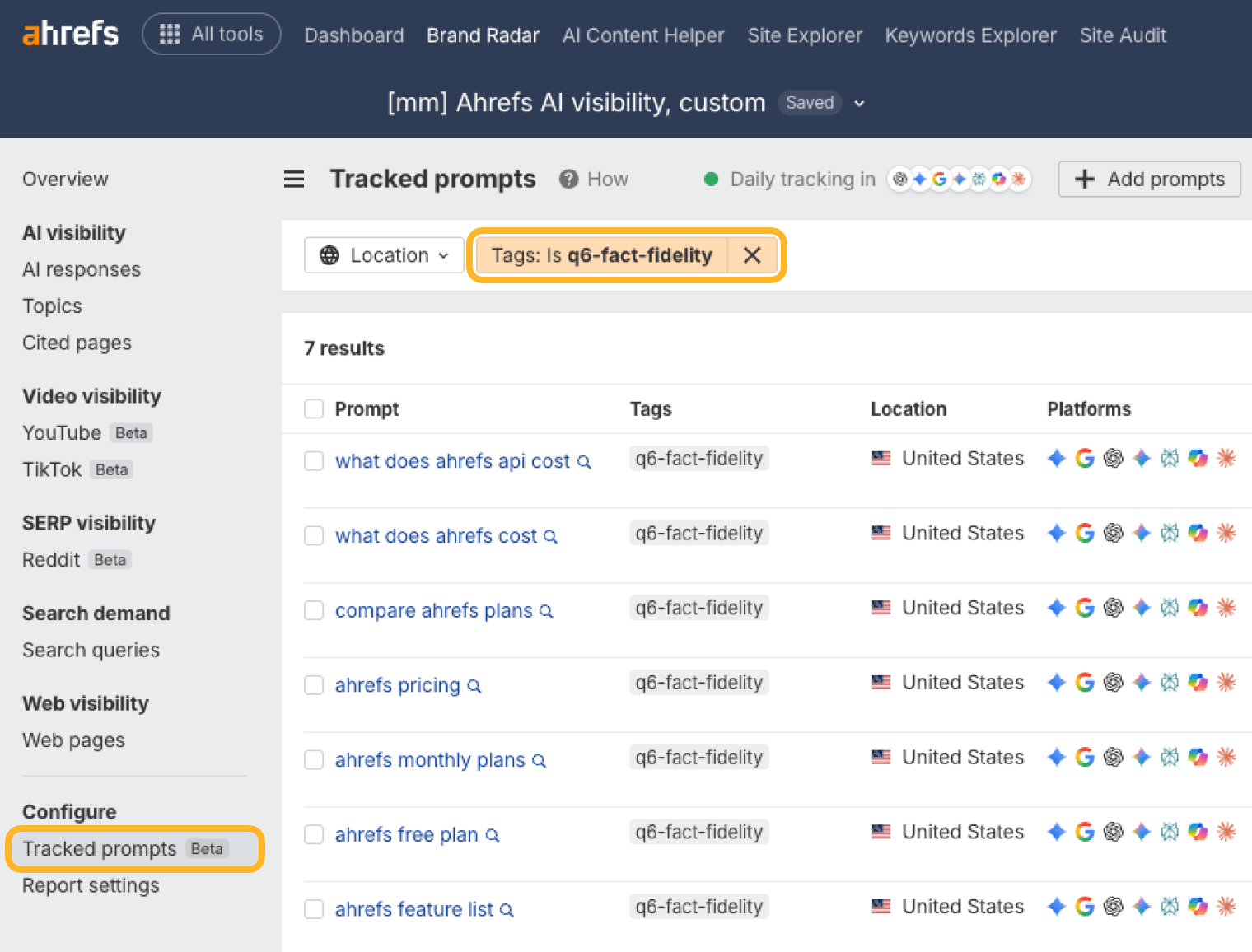The image size is (1252, 952).
Task: Switch to Site Audit in top navigation
Action: [1123, 35]
